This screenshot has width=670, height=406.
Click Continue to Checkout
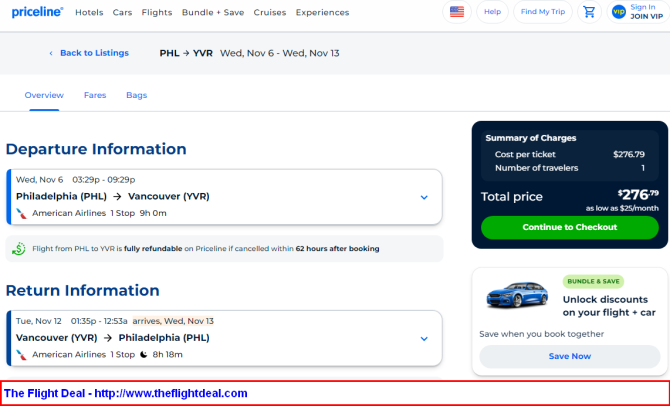570,227
